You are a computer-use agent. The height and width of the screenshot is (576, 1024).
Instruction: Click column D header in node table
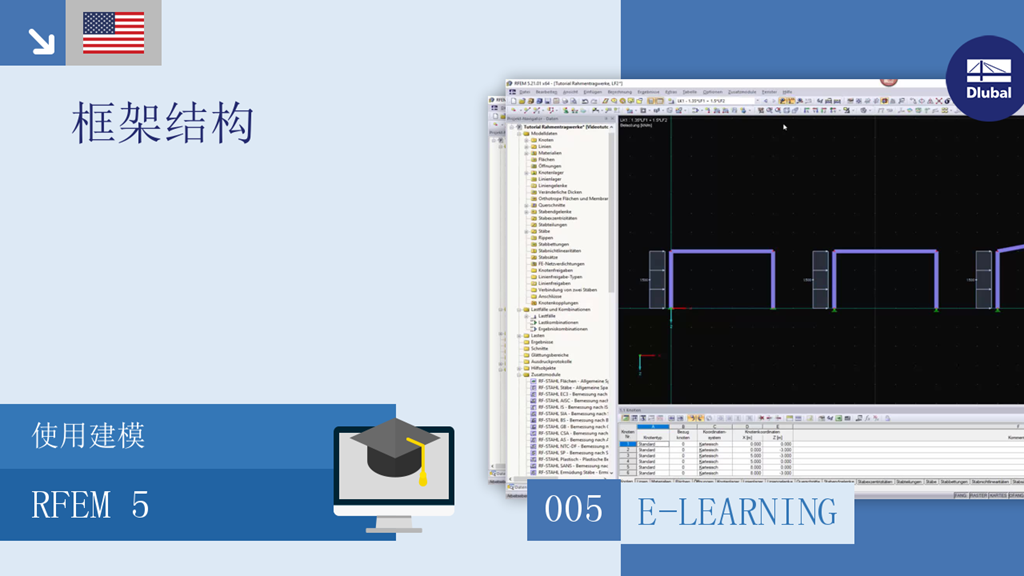pos(747,426)
